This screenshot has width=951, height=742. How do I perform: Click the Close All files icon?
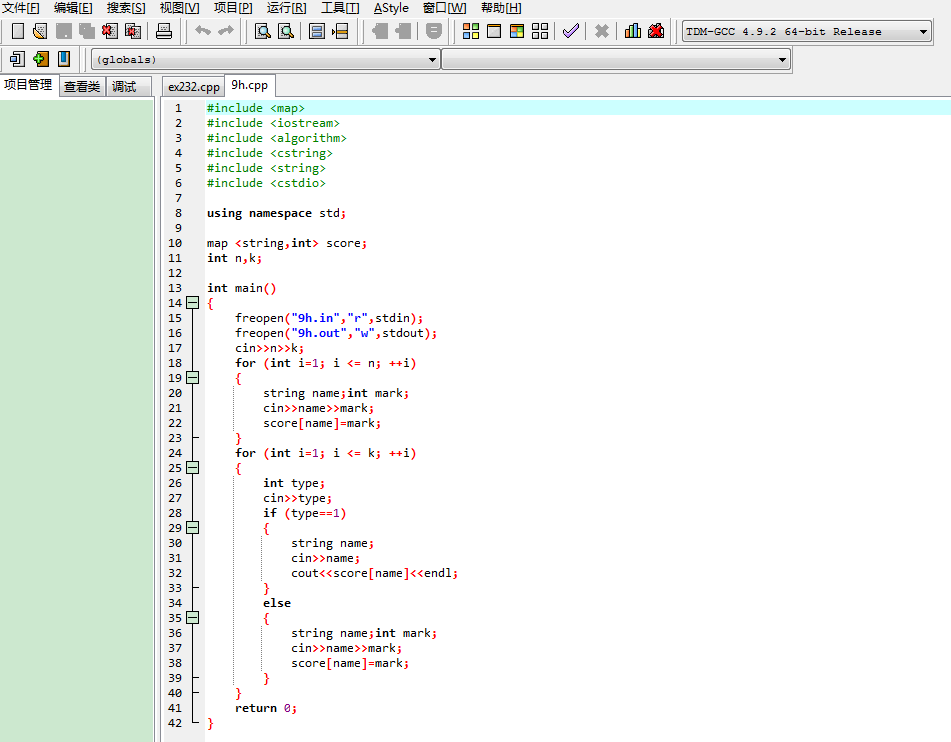[133, 31]
